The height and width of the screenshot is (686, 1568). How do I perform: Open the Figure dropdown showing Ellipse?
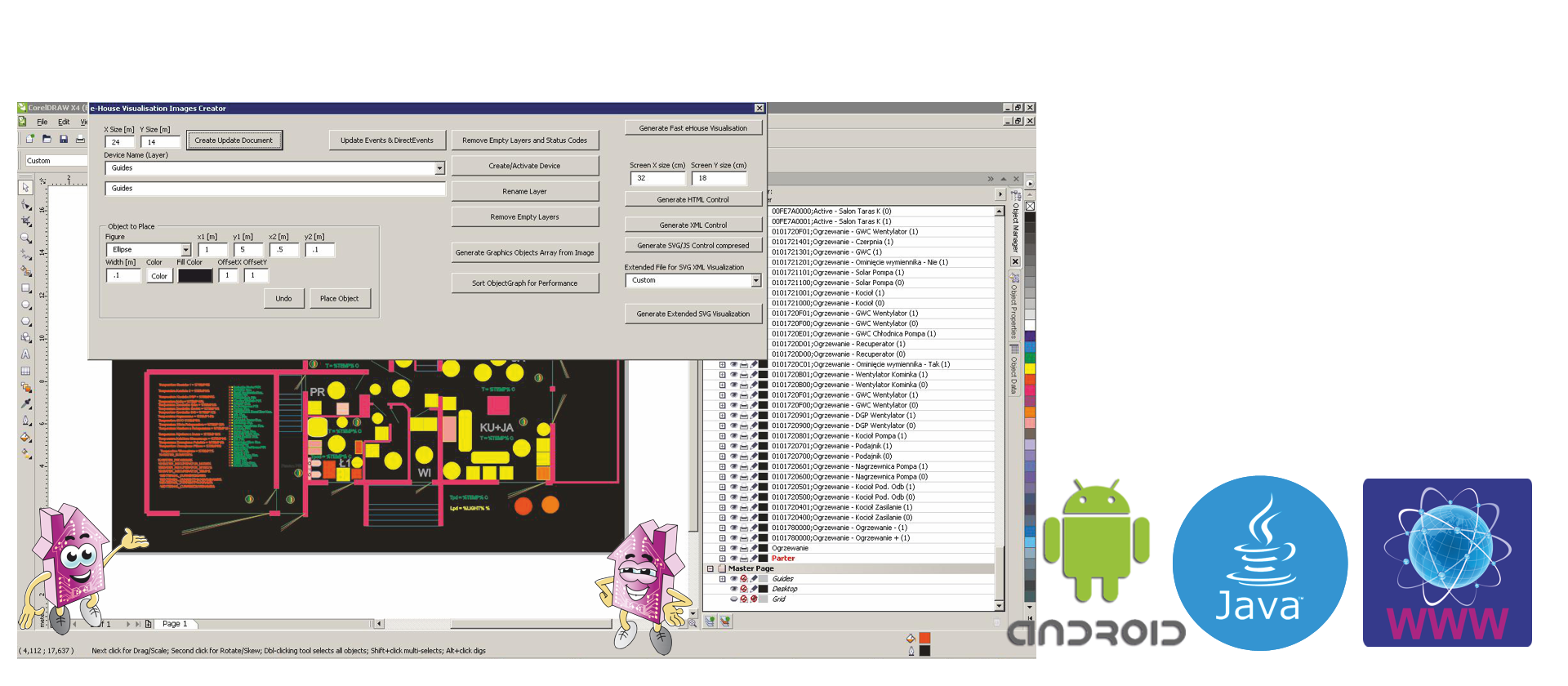(x=186, y=250)
